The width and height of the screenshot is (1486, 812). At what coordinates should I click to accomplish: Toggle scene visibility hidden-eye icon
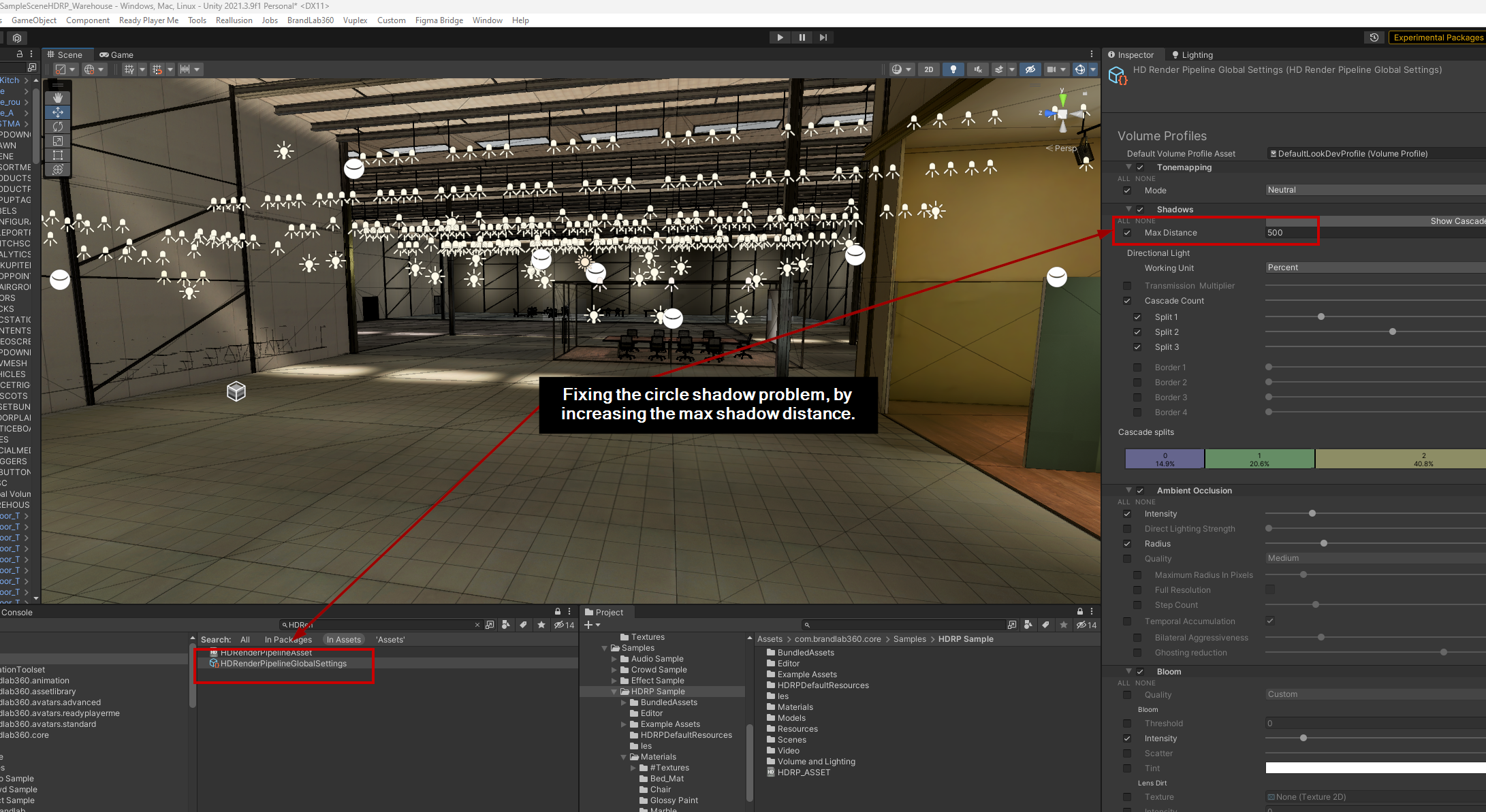pyautogui.click(x=1030, y=69)
